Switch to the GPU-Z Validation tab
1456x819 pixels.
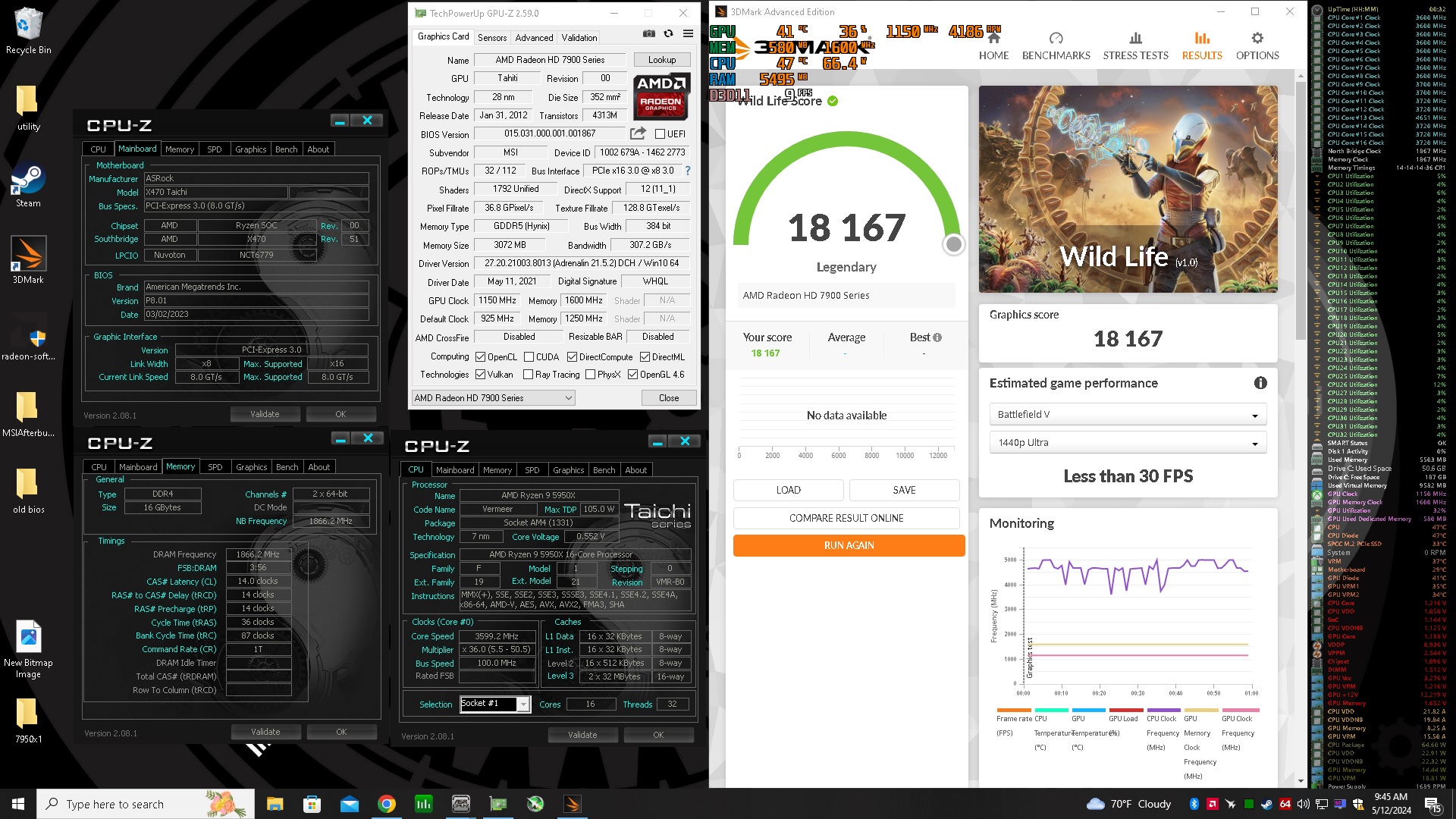point(579,37)
